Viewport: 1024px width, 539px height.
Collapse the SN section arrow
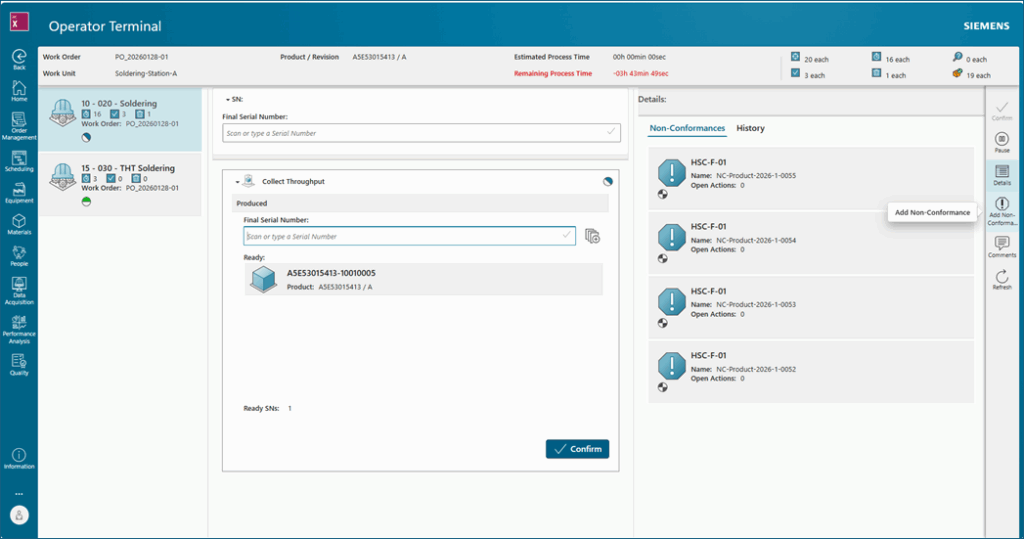click(x=227, y=99)
